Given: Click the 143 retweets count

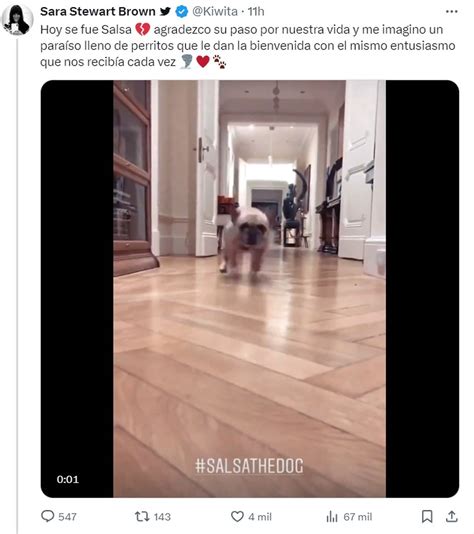Looking at the screenshot, I should tap(162, 517).
